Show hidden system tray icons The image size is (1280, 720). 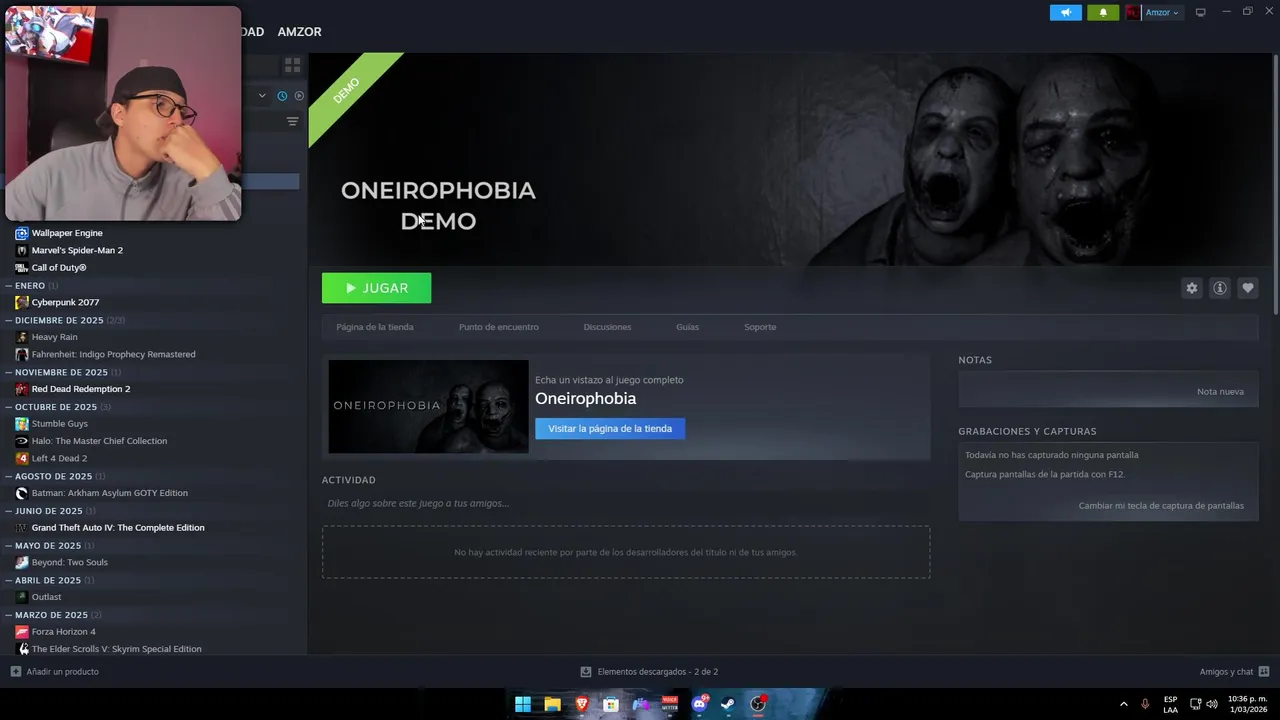[1123, 704]
